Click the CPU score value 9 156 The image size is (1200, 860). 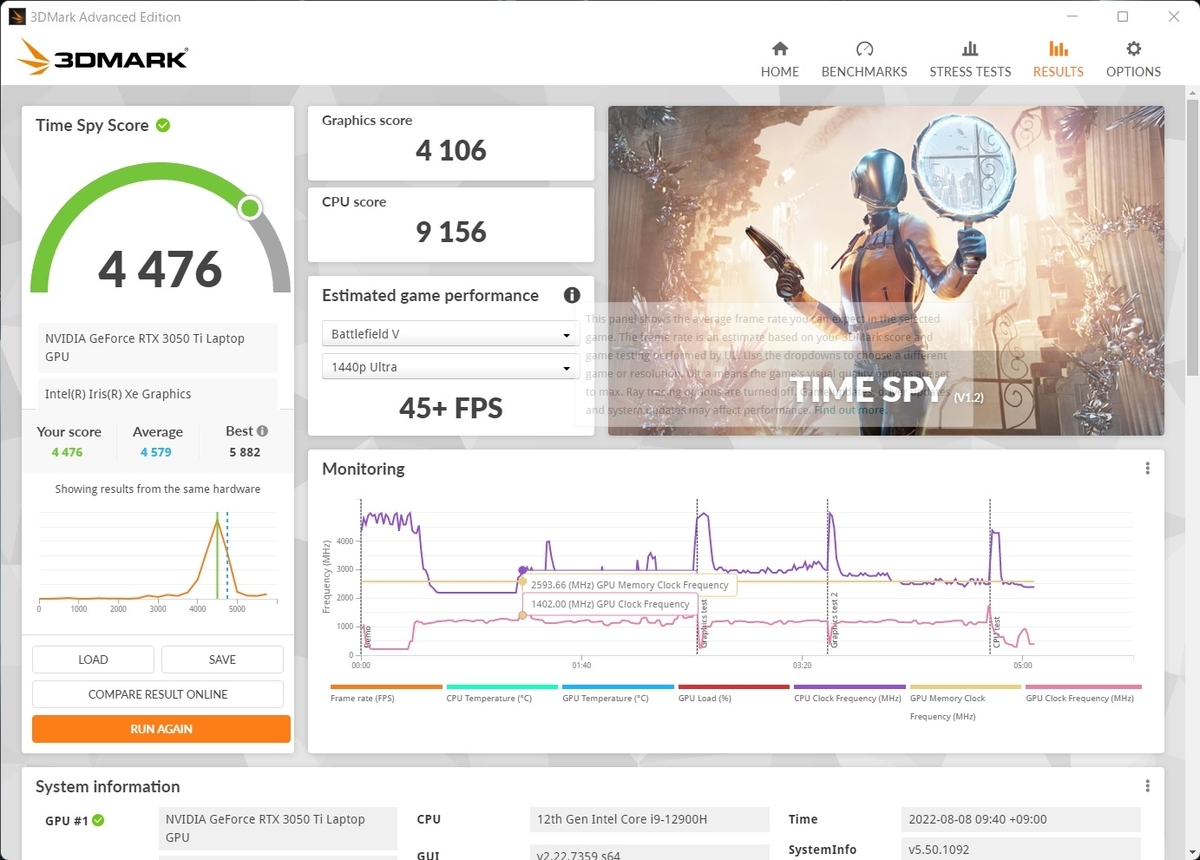(x=451, y=232)
